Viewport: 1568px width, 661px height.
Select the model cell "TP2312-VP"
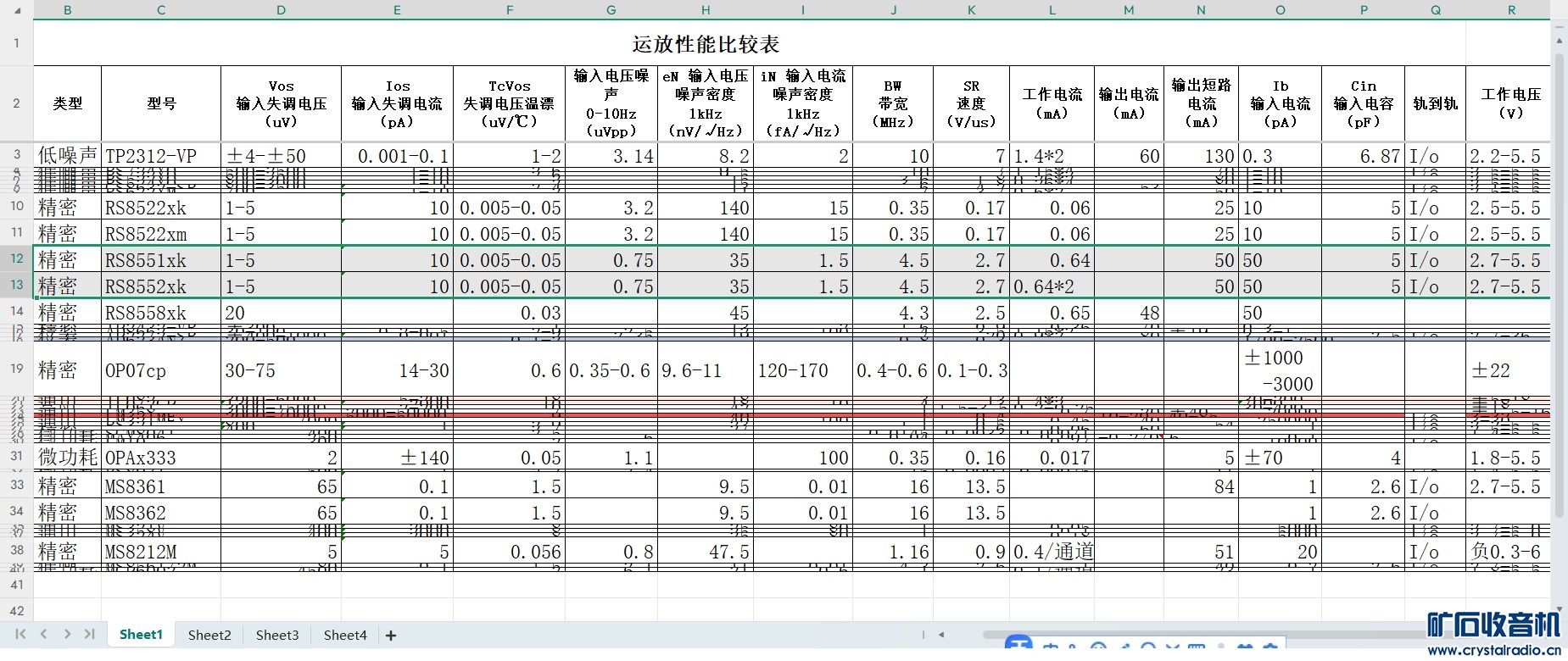[x=161, y=156]
